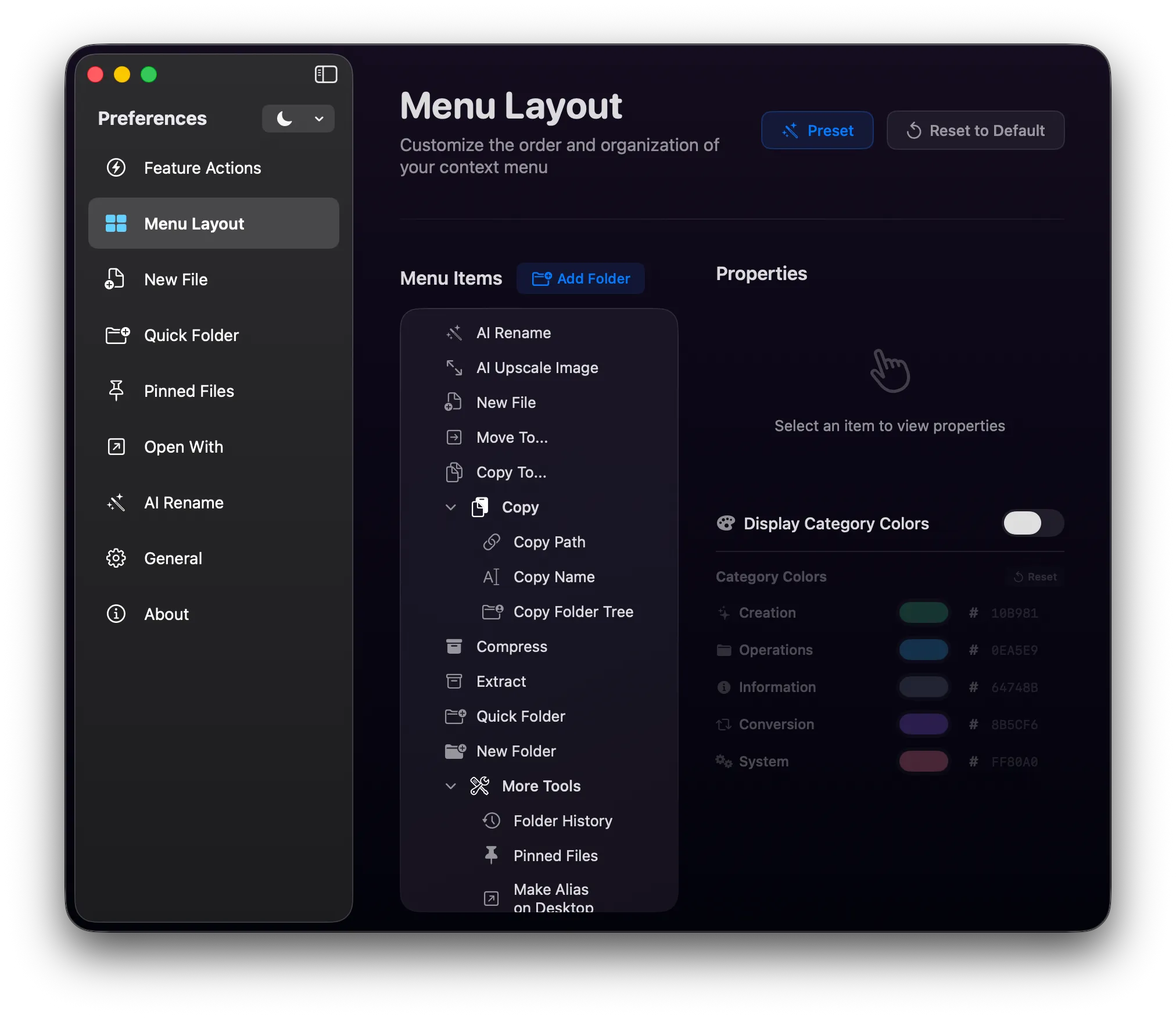Select the 'Folder History' menu item text

pos(563,821)
